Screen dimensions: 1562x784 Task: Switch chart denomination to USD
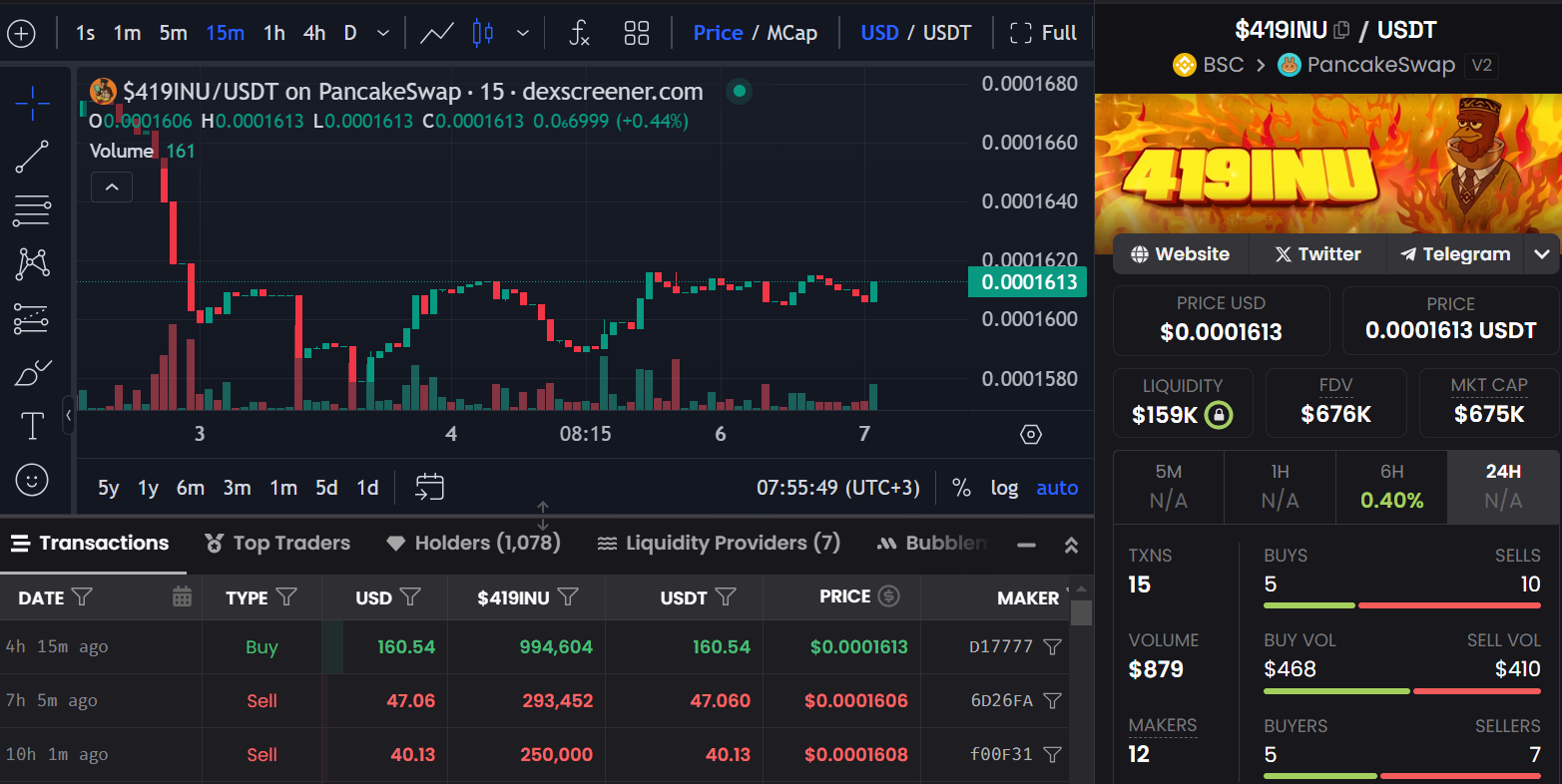pyautogui.click(x=879, y=33)
